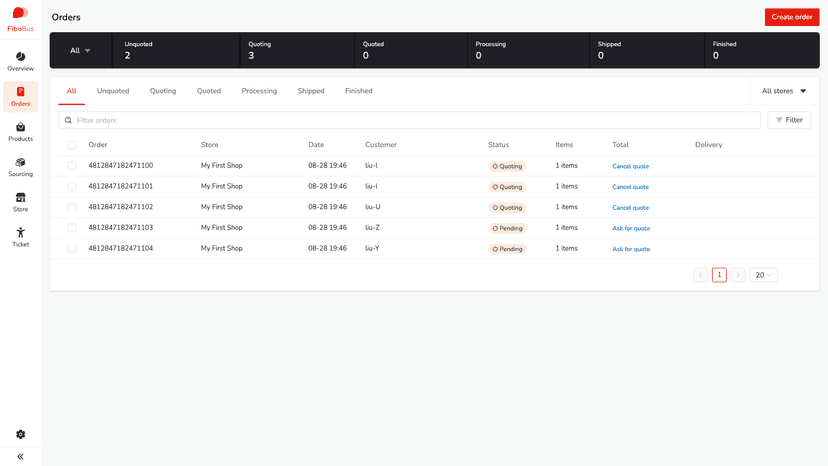Check the box for order 4812847182471104

72,248
